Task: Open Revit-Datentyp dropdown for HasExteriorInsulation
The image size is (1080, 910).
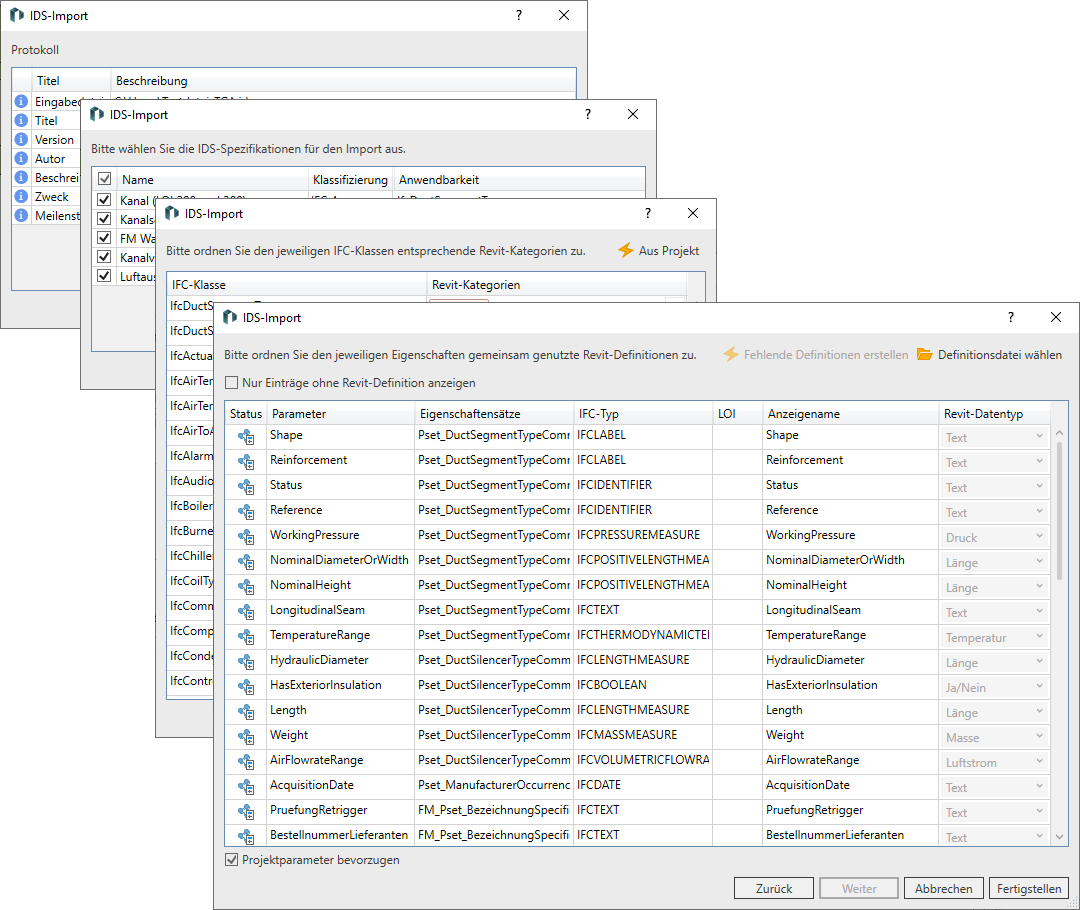Action: [x=994, y=687]
